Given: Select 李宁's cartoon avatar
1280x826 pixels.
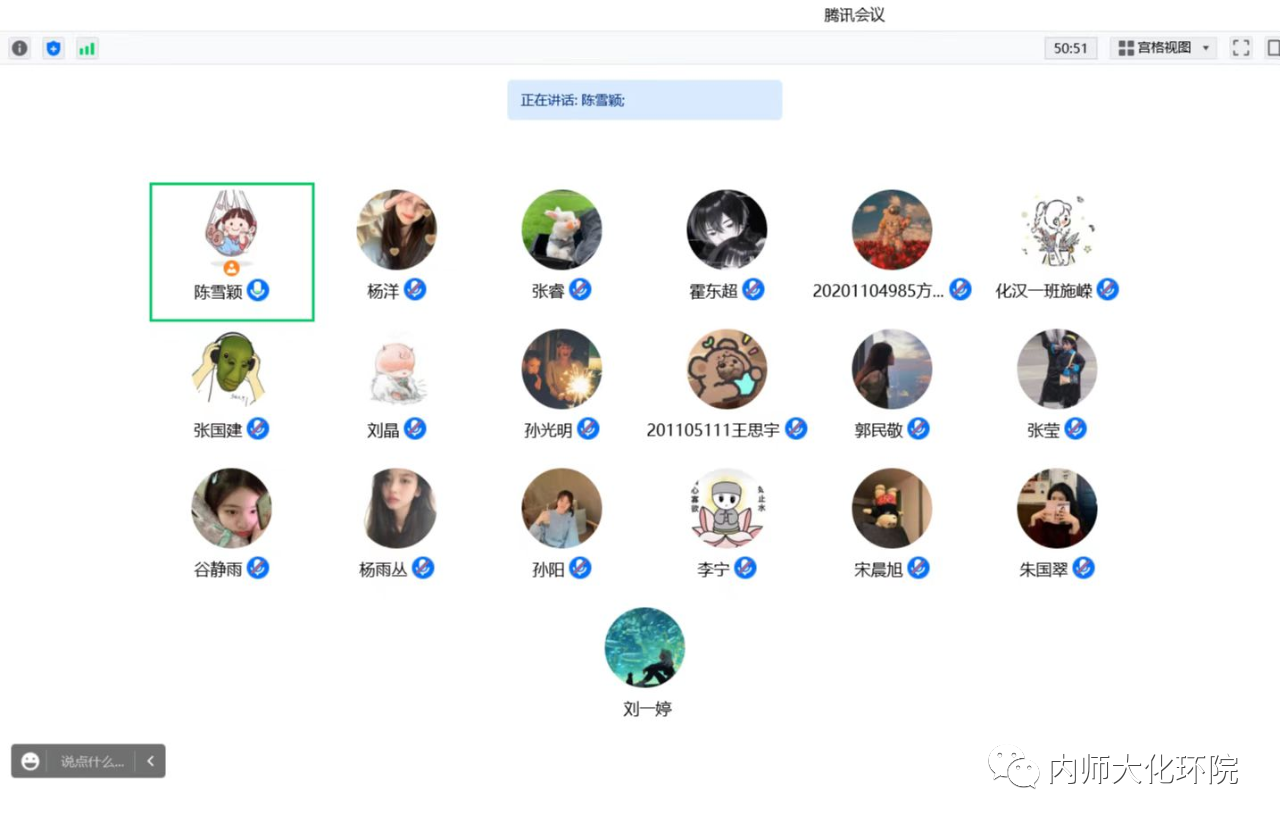Looking at the screenshot, I should tap(727, 508).
